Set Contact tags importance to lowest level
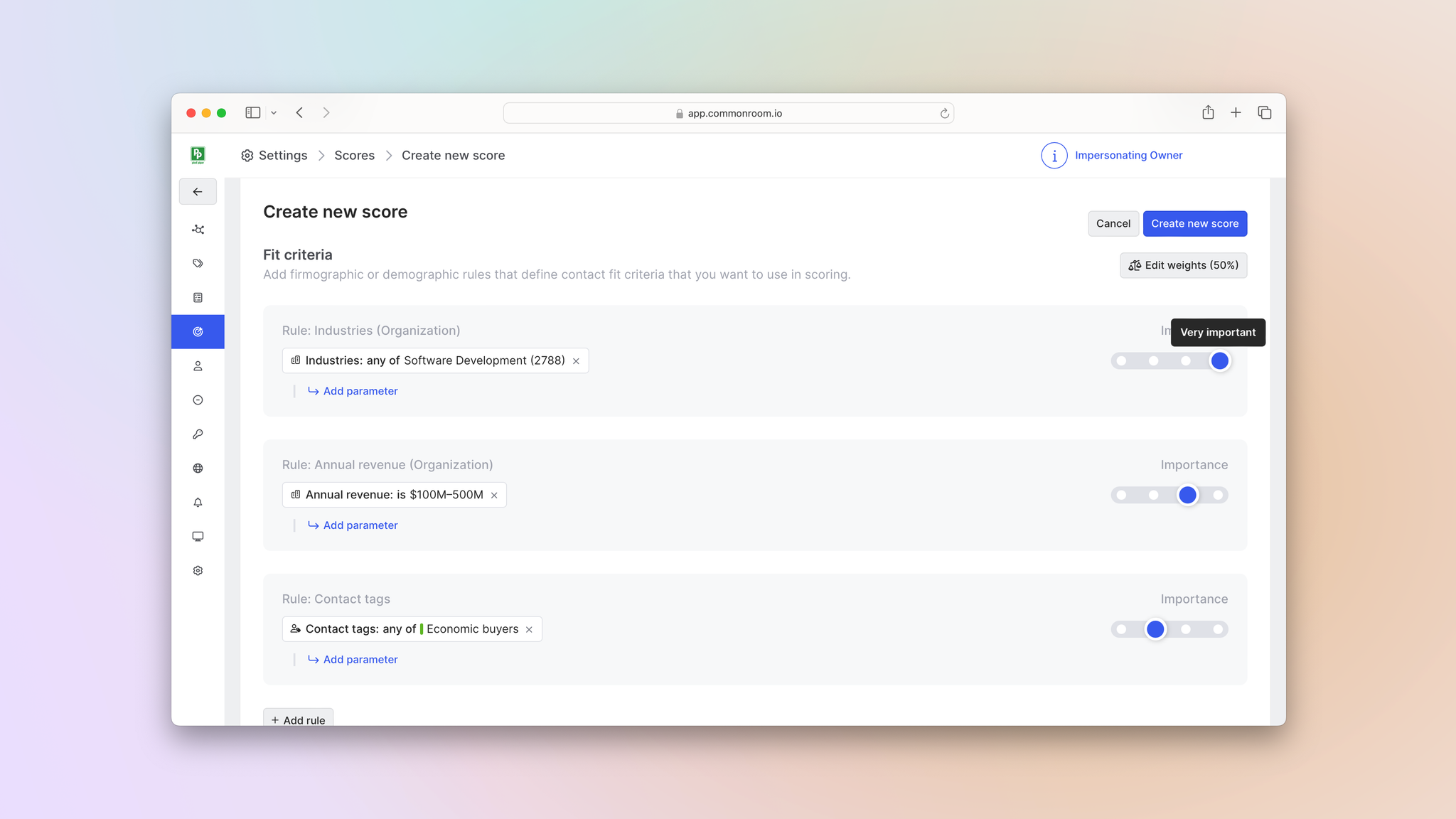The width and height of the screenshot is (1456, 819). pyautogui.click(x=1121, y=629)
